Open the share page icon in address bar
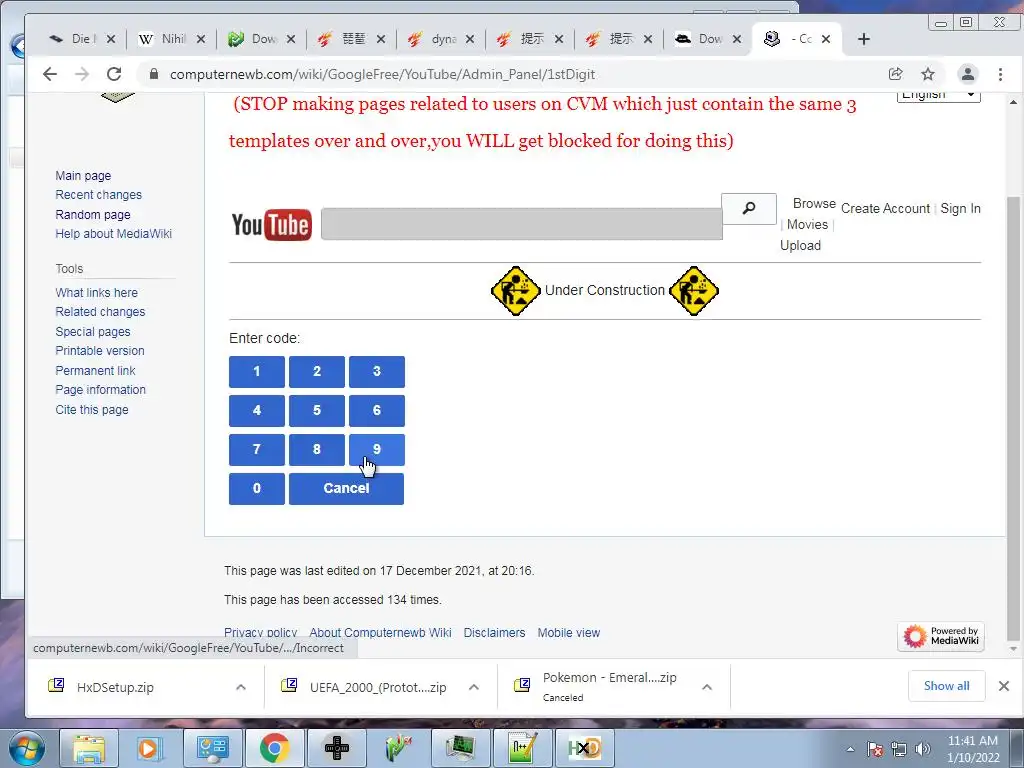 pyautogui.click(x=895, y=74)
